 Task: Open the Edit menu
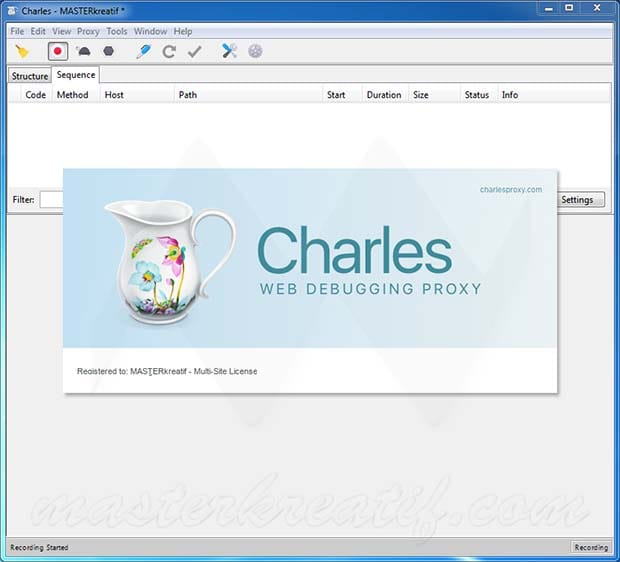coord(38,31)
